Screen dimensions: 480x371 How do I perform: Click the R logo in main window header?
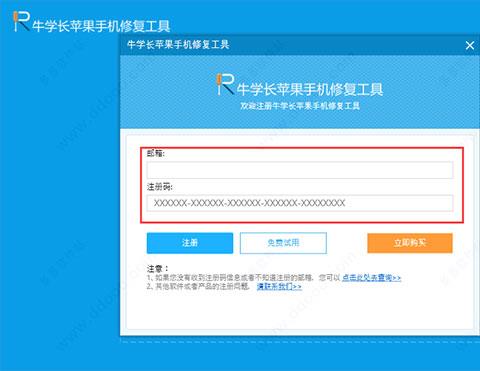coord(21,21)
